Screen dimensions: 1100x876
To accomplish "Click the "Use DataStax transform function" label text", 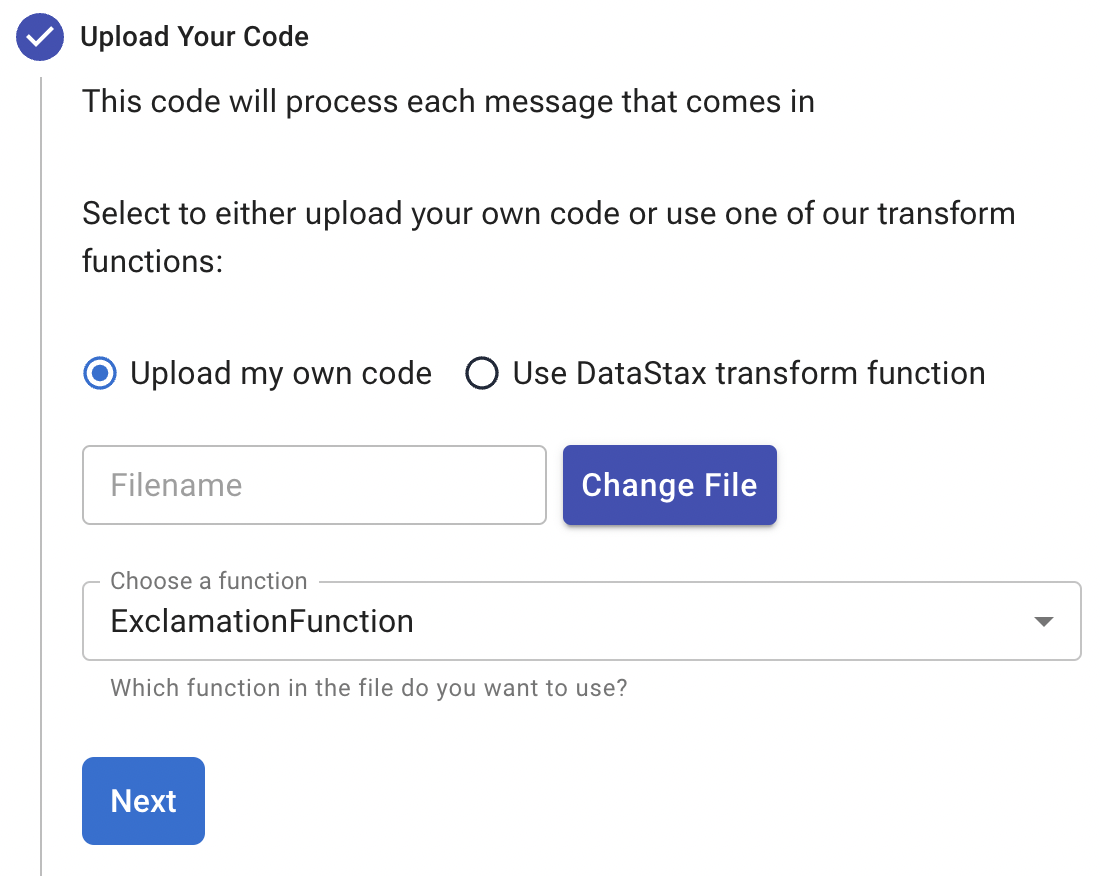I will coord(749,374).
